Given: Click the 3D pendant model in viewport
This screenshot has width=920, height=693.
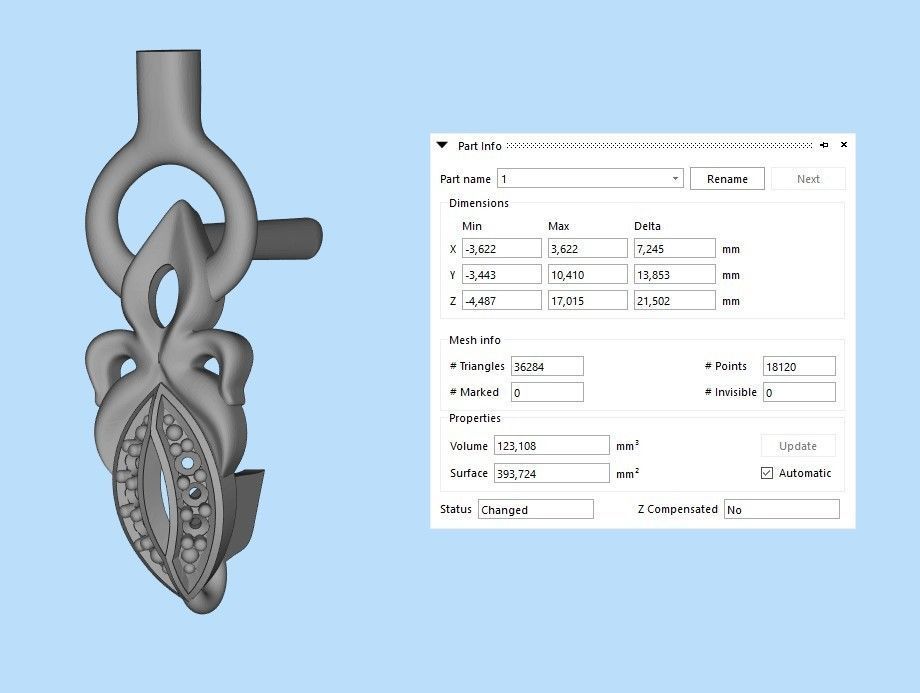Looking at the screenshot, I should pyautogui.click(x=176, y=352).
